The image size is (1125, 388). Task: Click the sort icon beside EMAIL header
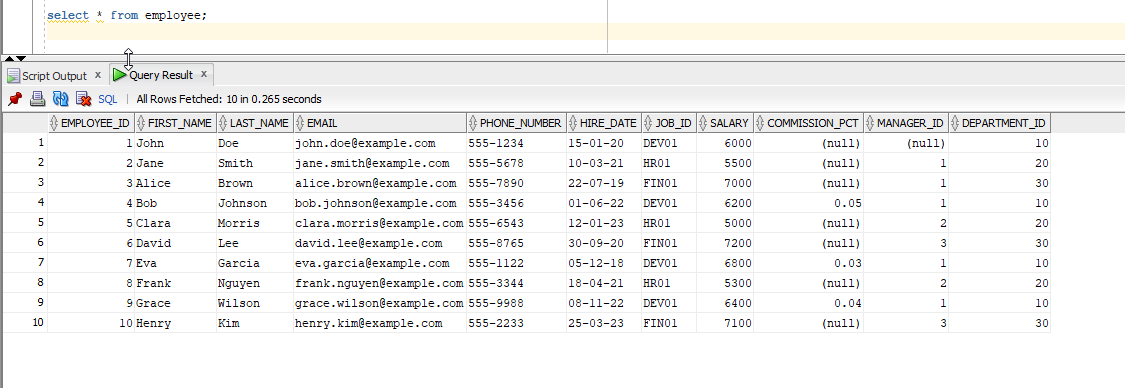pos(301,123)
